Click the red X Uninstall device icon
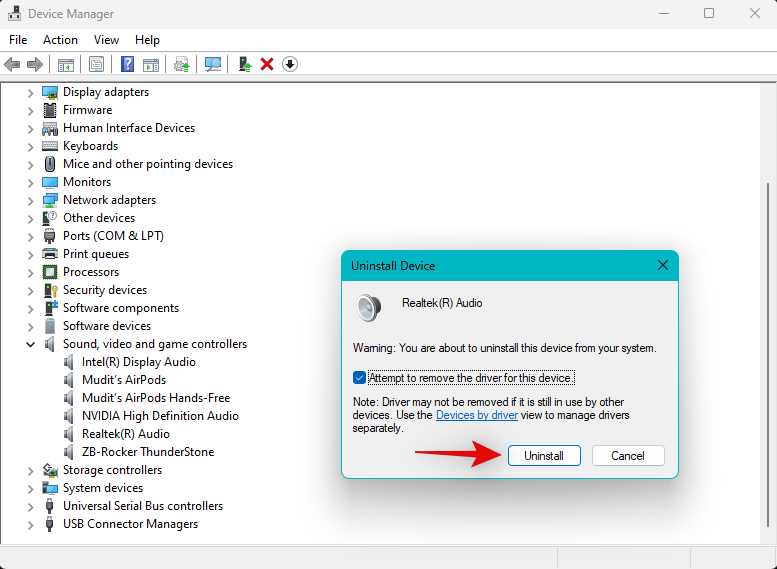 pos(267,64)
